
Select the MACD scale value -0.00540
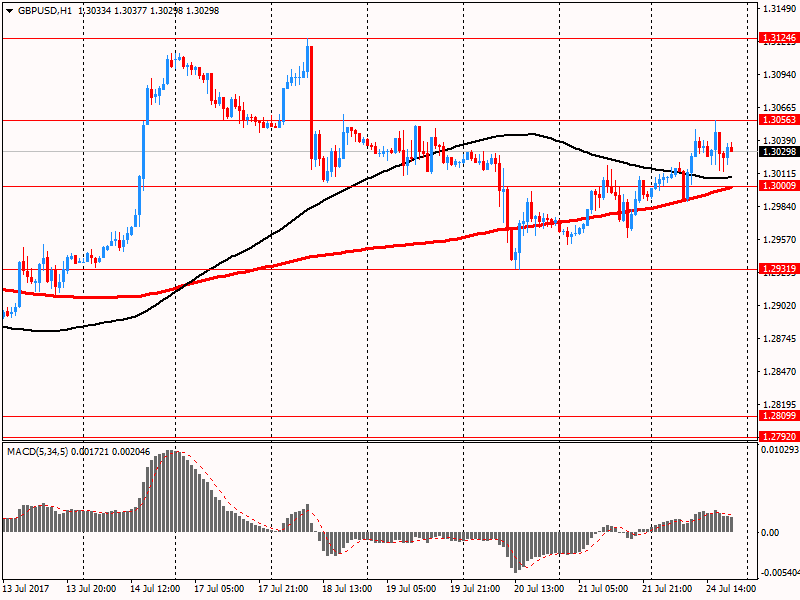pyautogui.click(x=780, y=573)
